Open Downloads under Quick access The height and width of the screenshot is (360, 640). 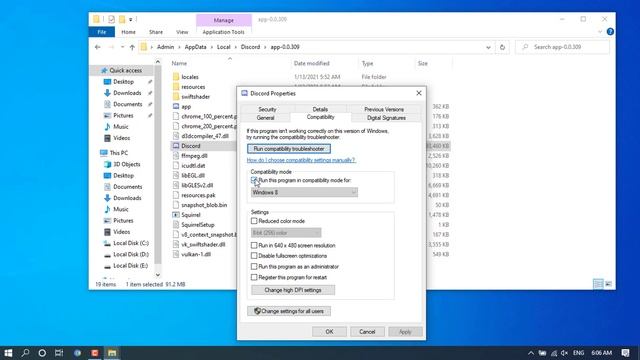point(127,93)
